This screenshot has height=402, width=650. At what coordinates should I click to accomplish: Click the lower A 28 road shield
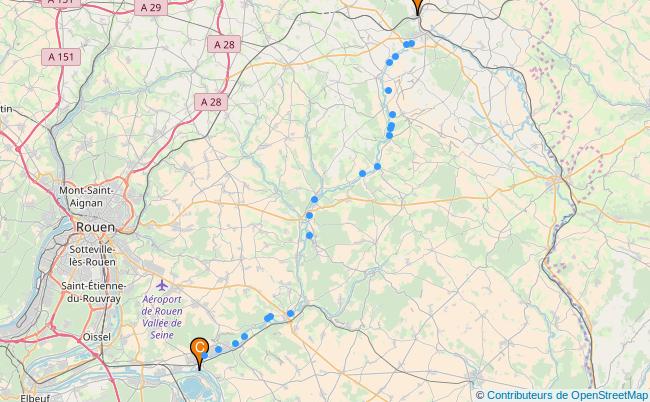tap(211, 102)
